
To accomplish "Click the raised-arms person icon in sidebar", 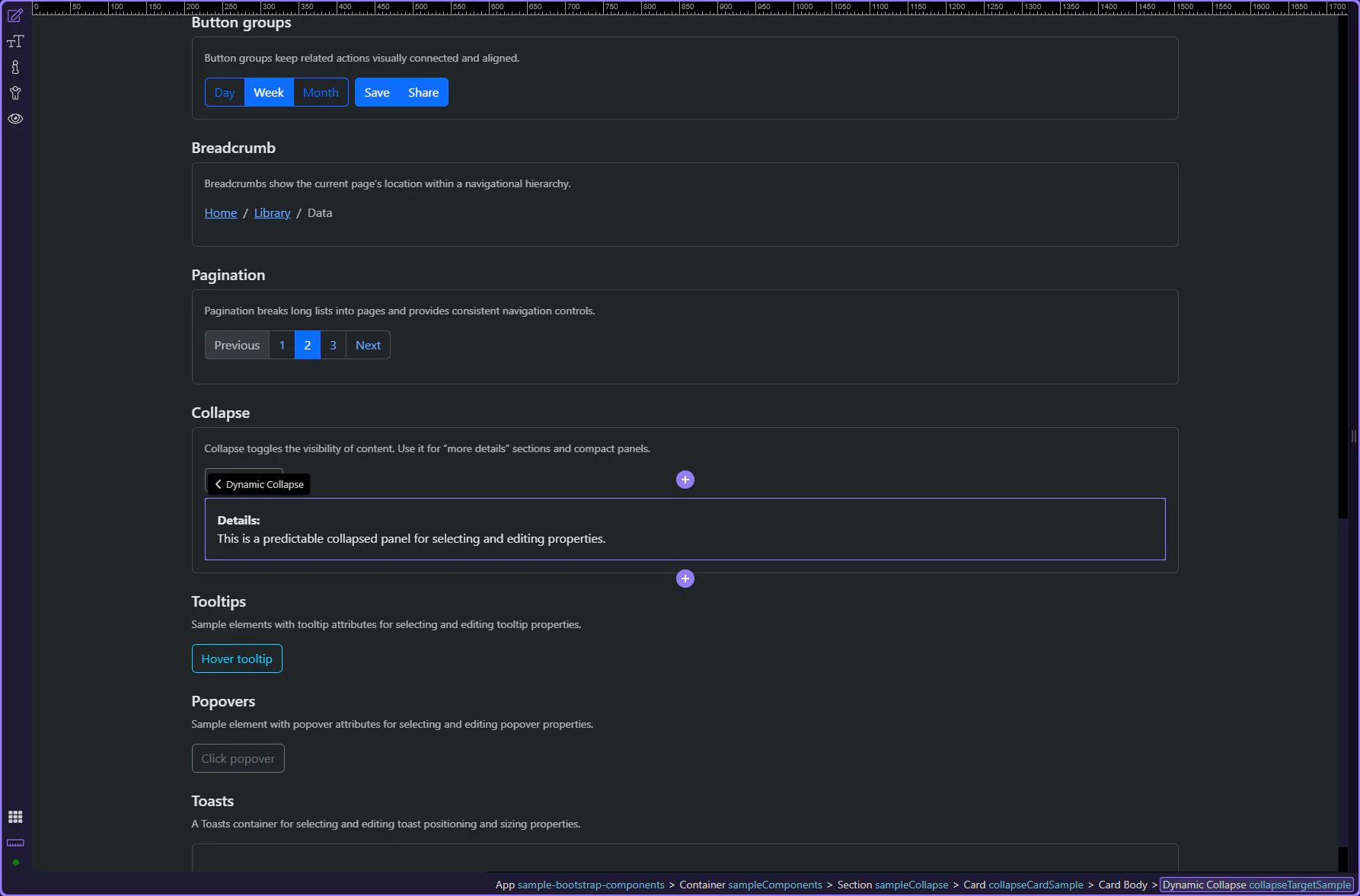I will (x=15, y=94).
